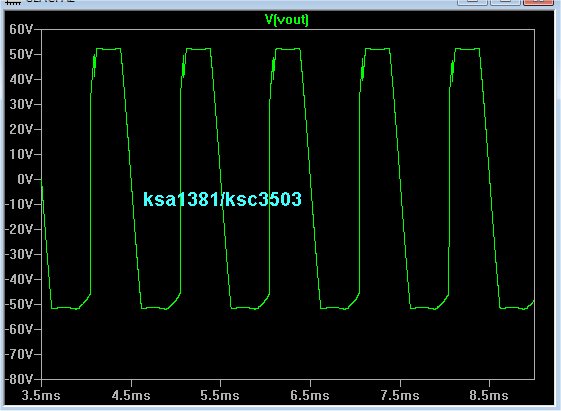
Task: Click the 8.5ms time axis label
Action: 489,396
